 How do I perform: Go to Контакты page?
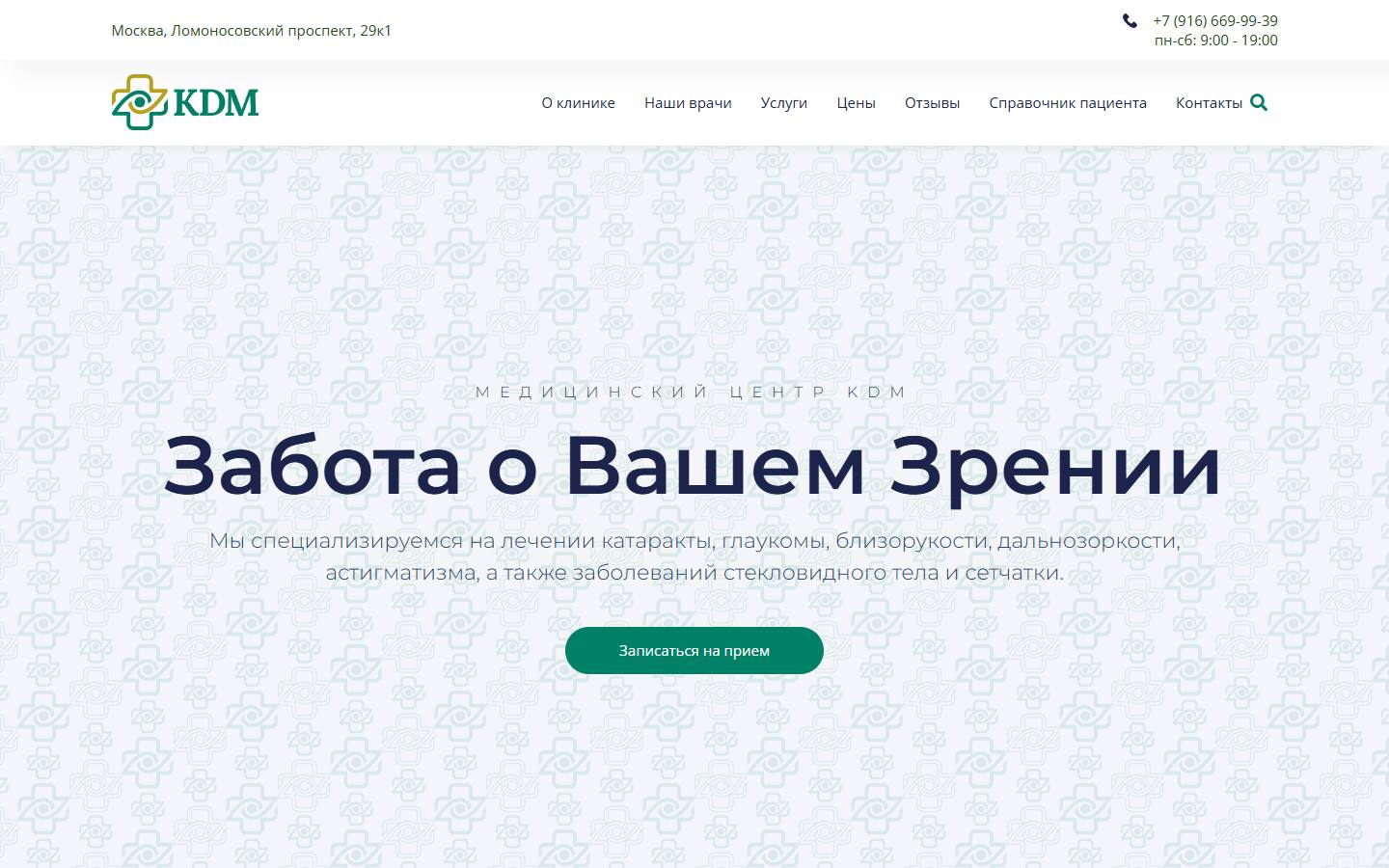click(1209, 102)
